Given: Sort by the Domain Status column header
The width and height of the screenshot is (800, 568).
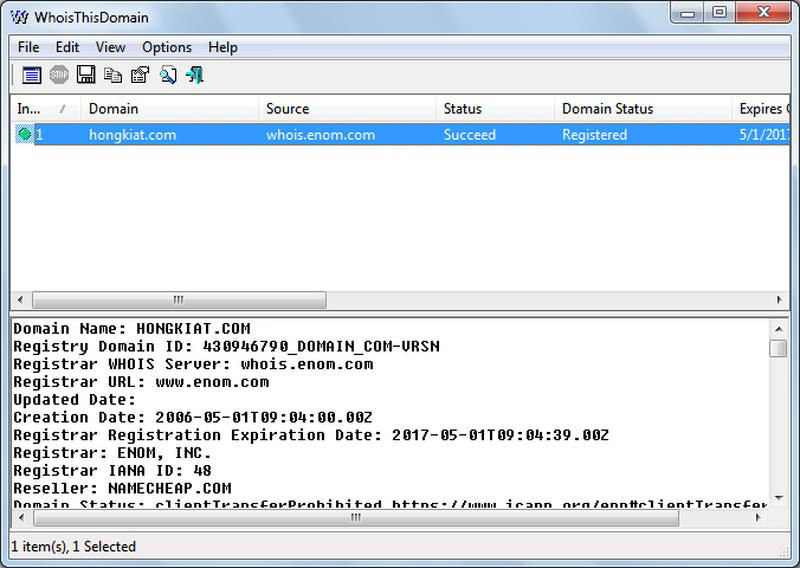Looking at the screenshot, I should (x=643, y=109).
